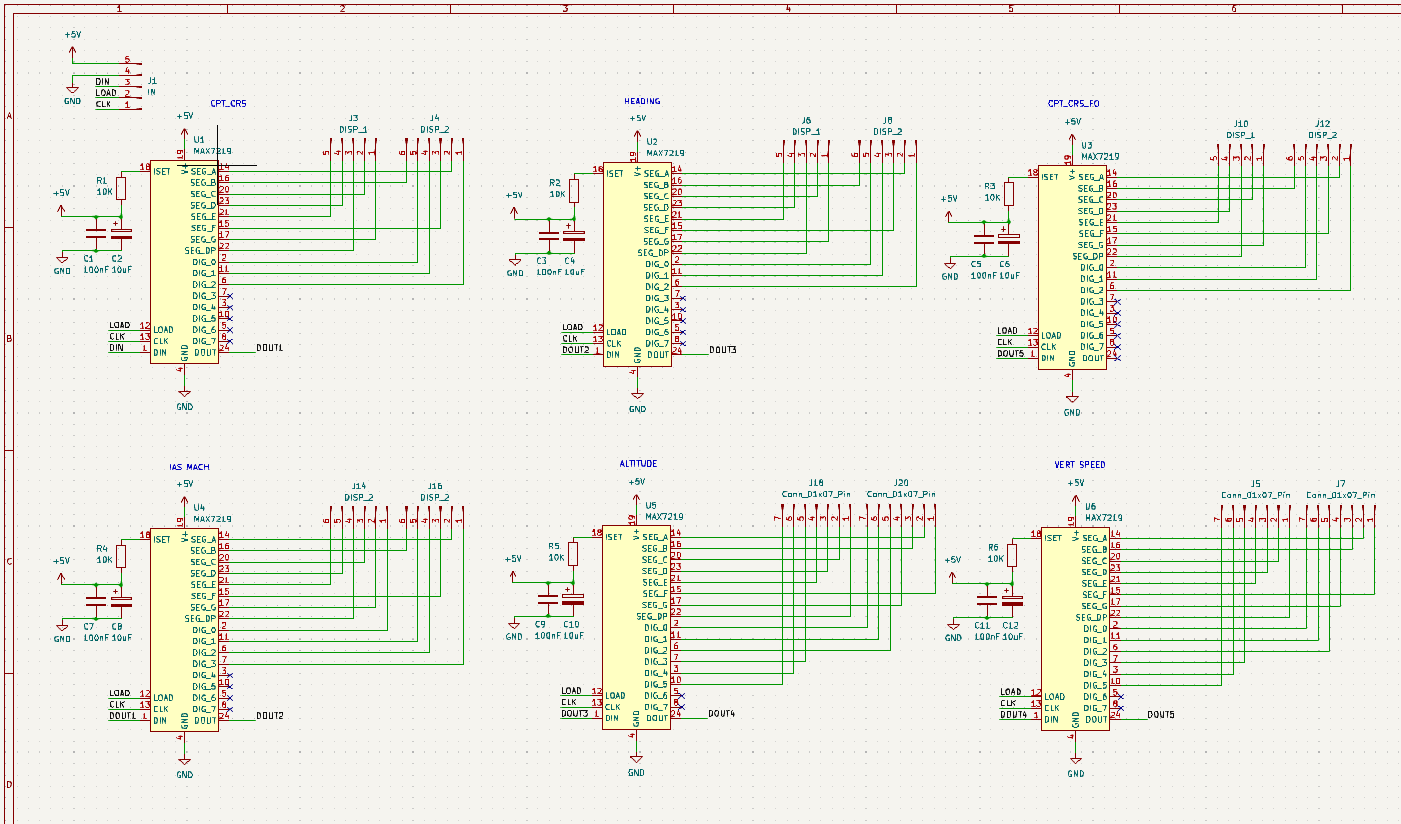
Task: Select polarized capacitor C2 10uF
Action: click(x=121, y=233)
